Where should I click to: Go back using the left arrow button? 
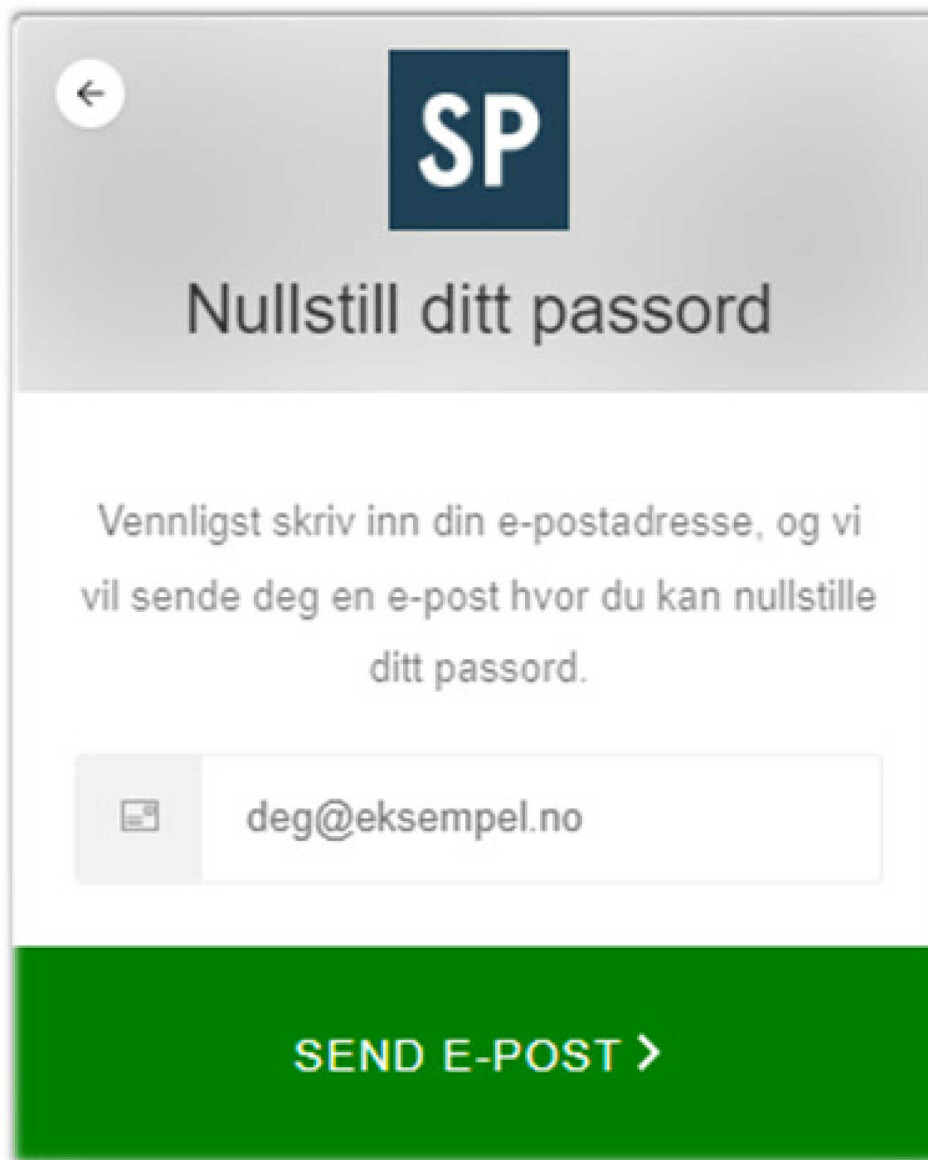pos(90,94)
